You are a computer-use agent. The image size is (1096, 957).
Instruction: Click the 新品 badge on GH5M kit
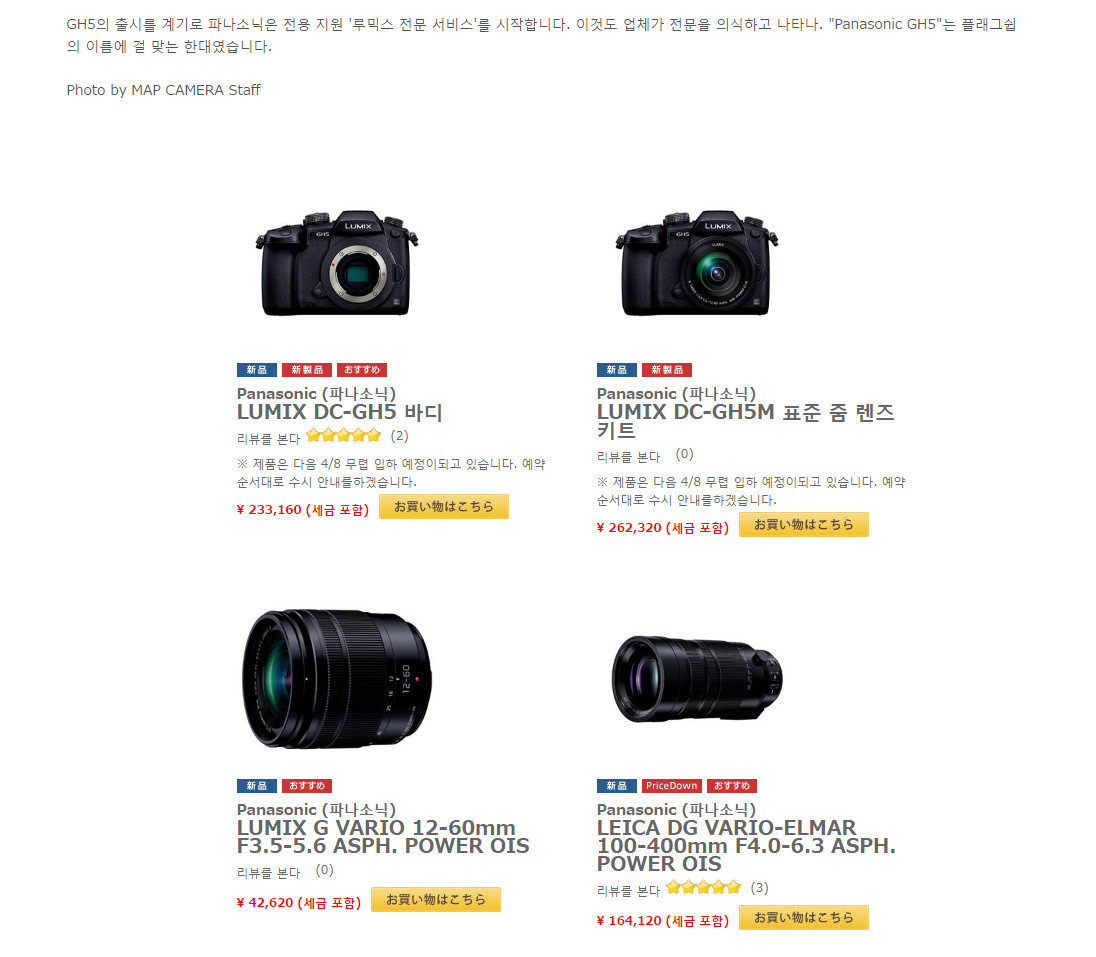click(616, 370)
